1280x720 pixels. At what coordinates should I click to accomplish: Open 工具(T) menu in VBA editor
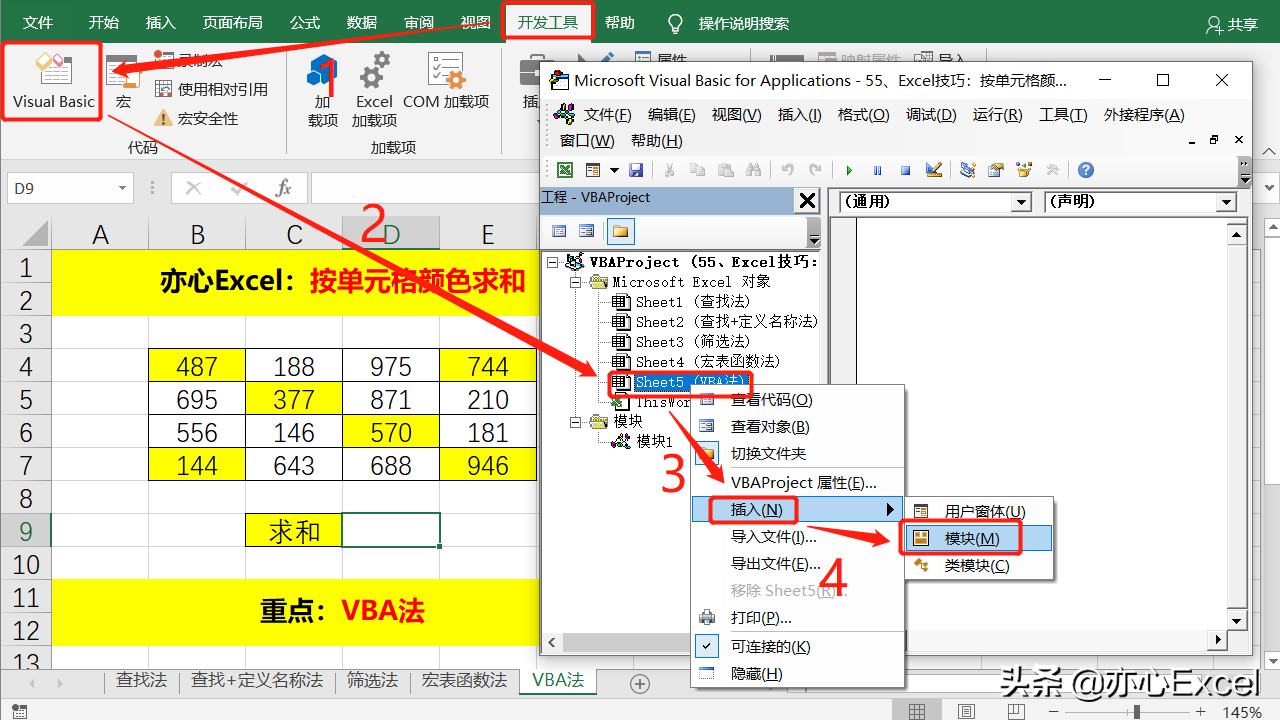point(1063,115)
